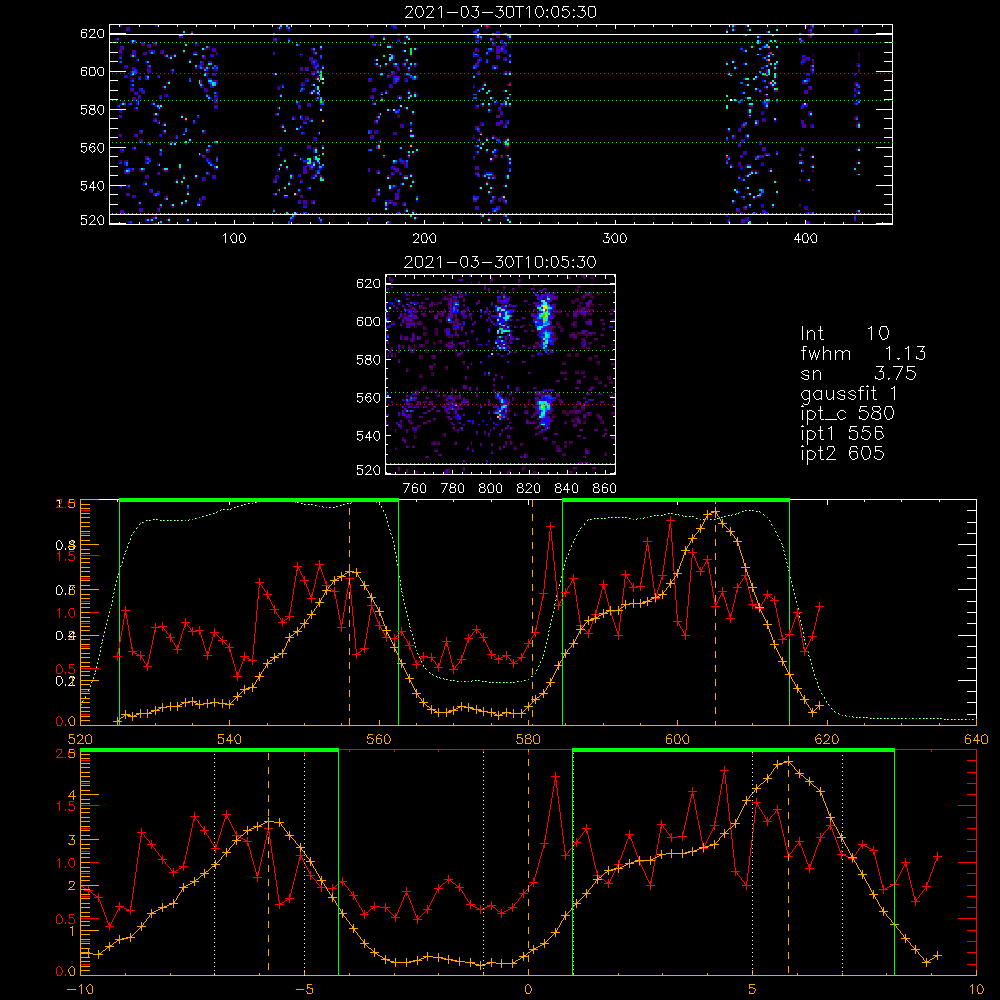Click x-axis label 5 of the bottom plot
1000x1000 pixels.
pyautogui.click(x=753, y=990)
